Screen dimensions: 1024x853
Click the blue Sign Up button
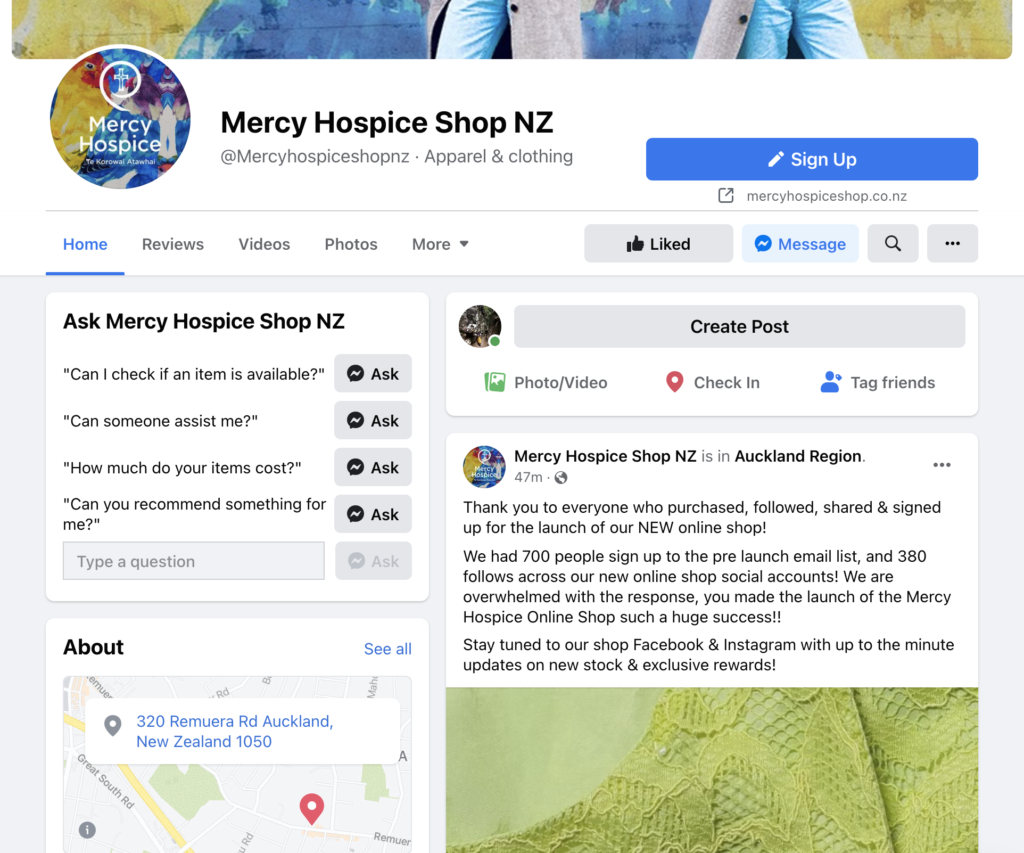click(x=812, y=159)
